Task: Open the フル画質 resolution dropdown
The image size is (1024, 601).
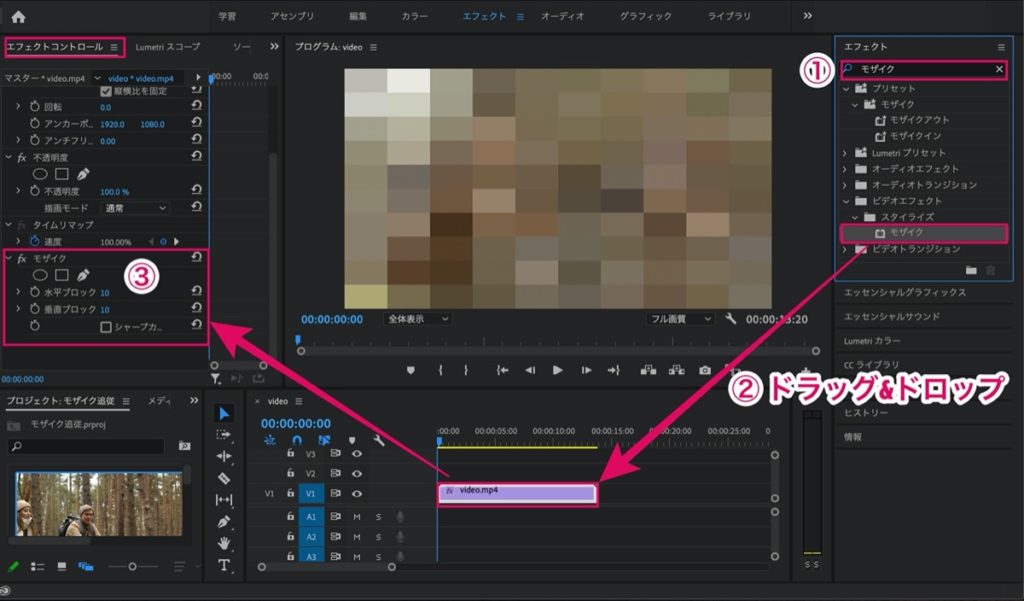Action: [x=679, y=319]
